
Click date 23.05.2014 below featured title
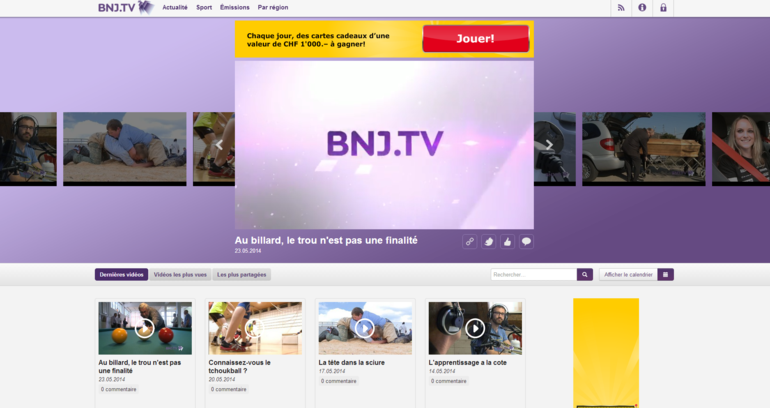click(248, 251)
